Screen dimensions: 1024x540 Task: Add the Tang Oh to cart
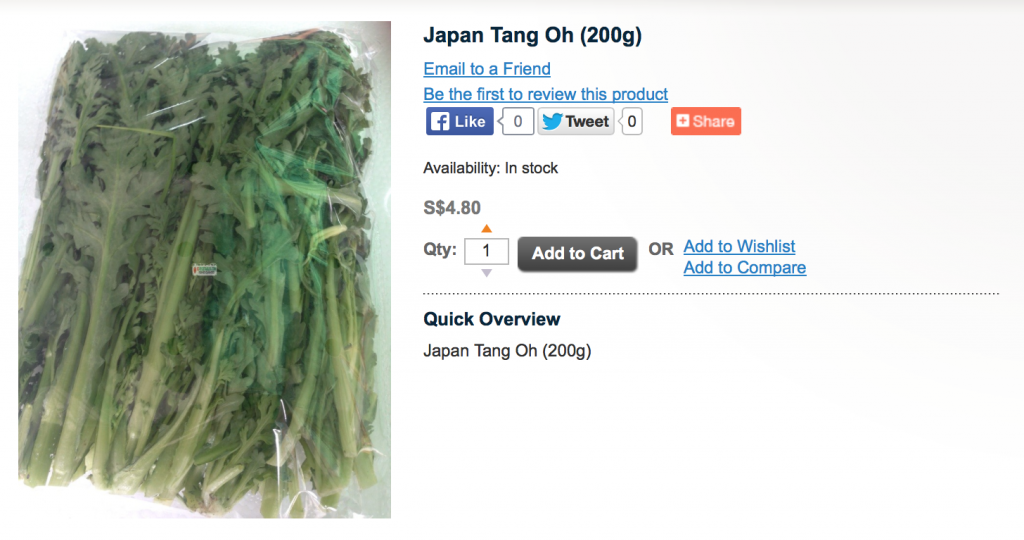click(577, 254)
